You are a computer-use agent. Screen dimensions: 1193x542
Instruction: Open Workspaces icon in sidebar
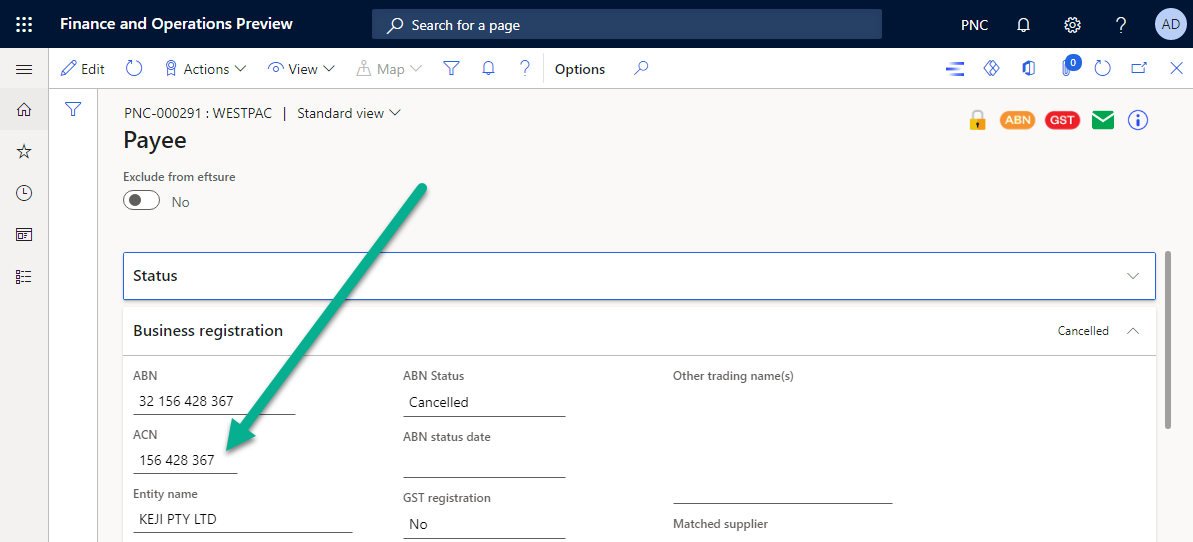(24, 234)
